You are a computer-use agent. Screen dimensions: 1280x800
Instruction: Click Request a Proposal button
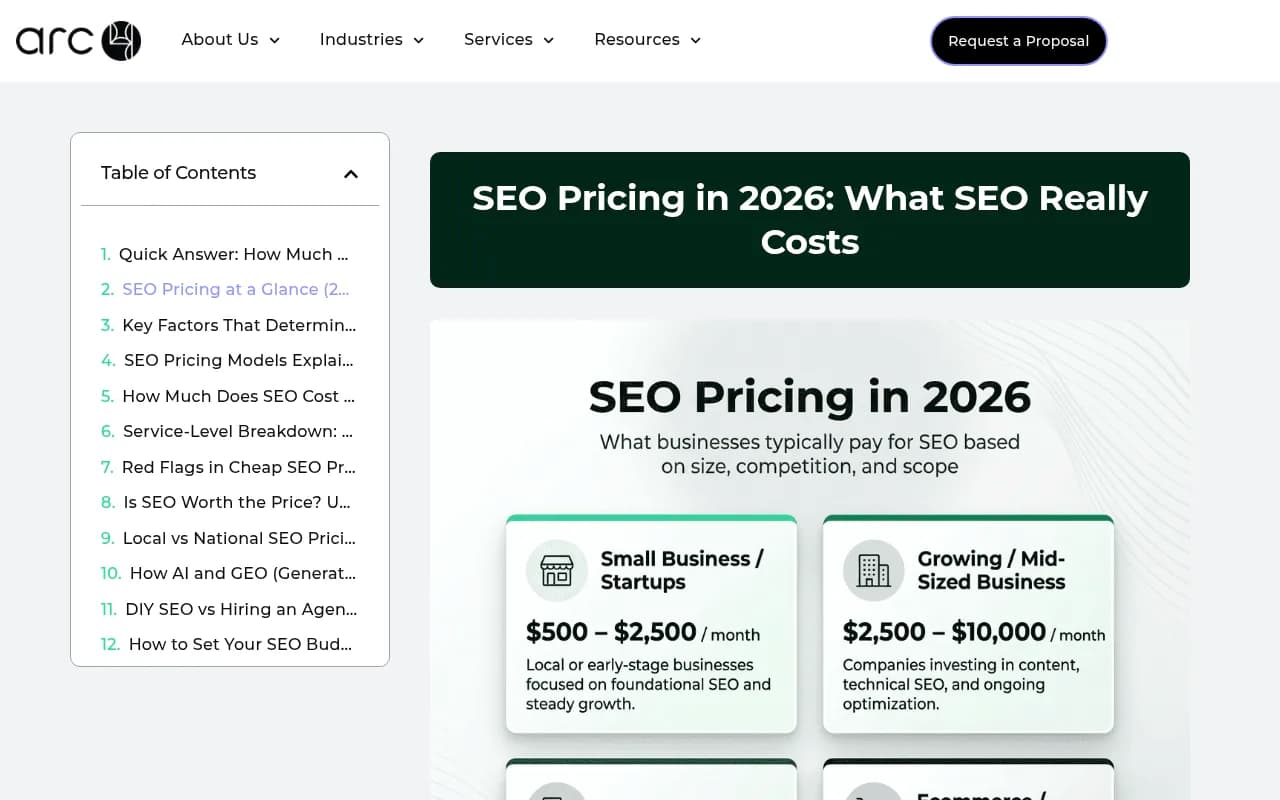pyautogui.click(x=1018, y=41)
